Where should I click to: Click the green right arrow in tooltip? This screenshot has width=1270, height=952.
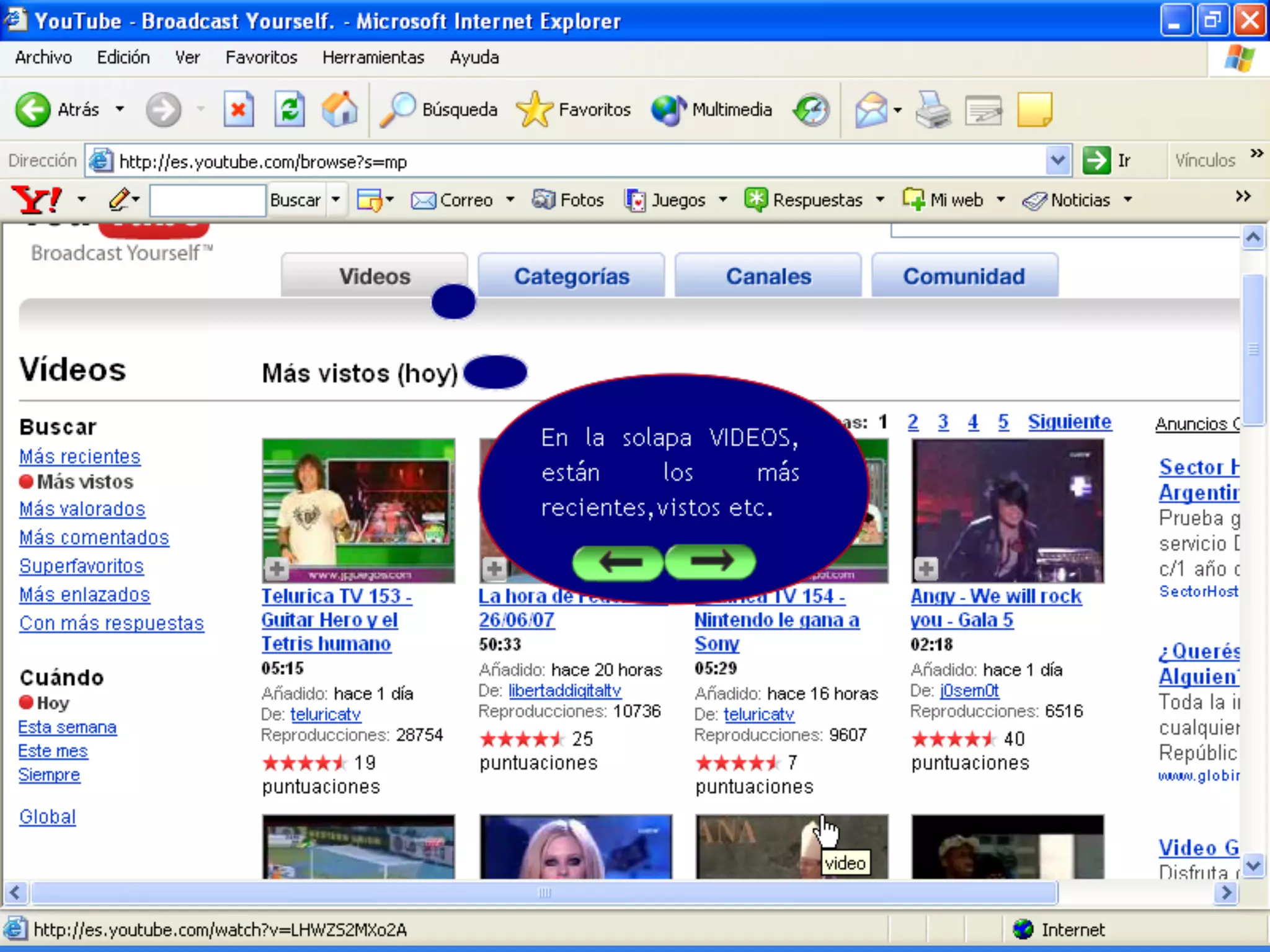click(x=711, y=562)
